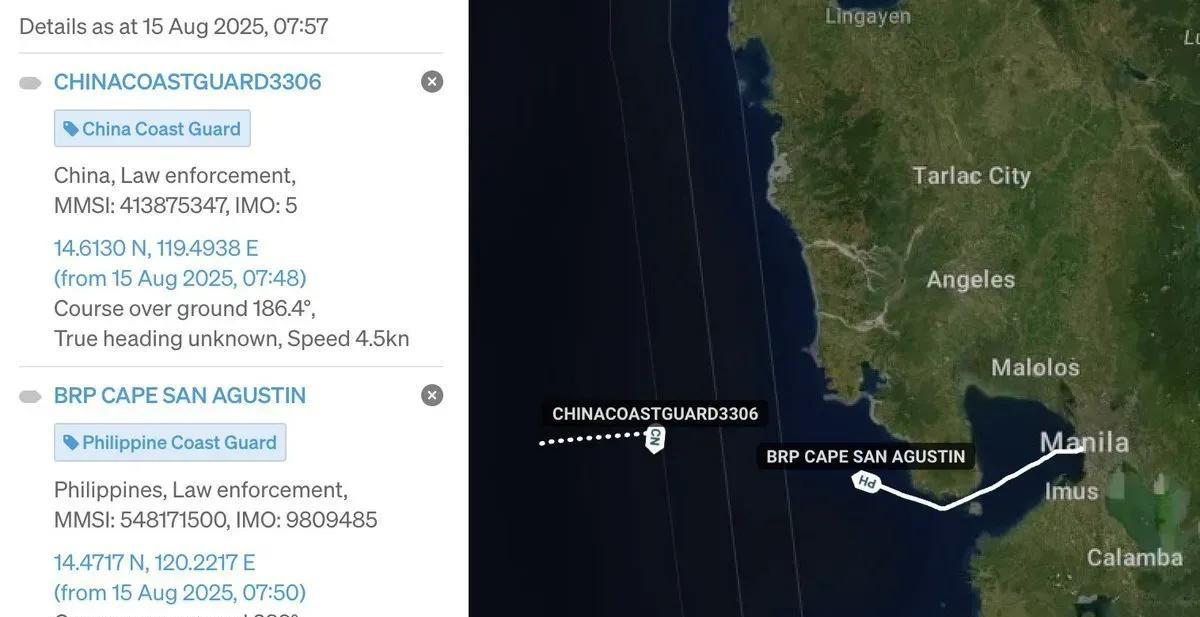Click tag icon in China Coast Guard badge

pyautogui.click(x=70, y=129)
